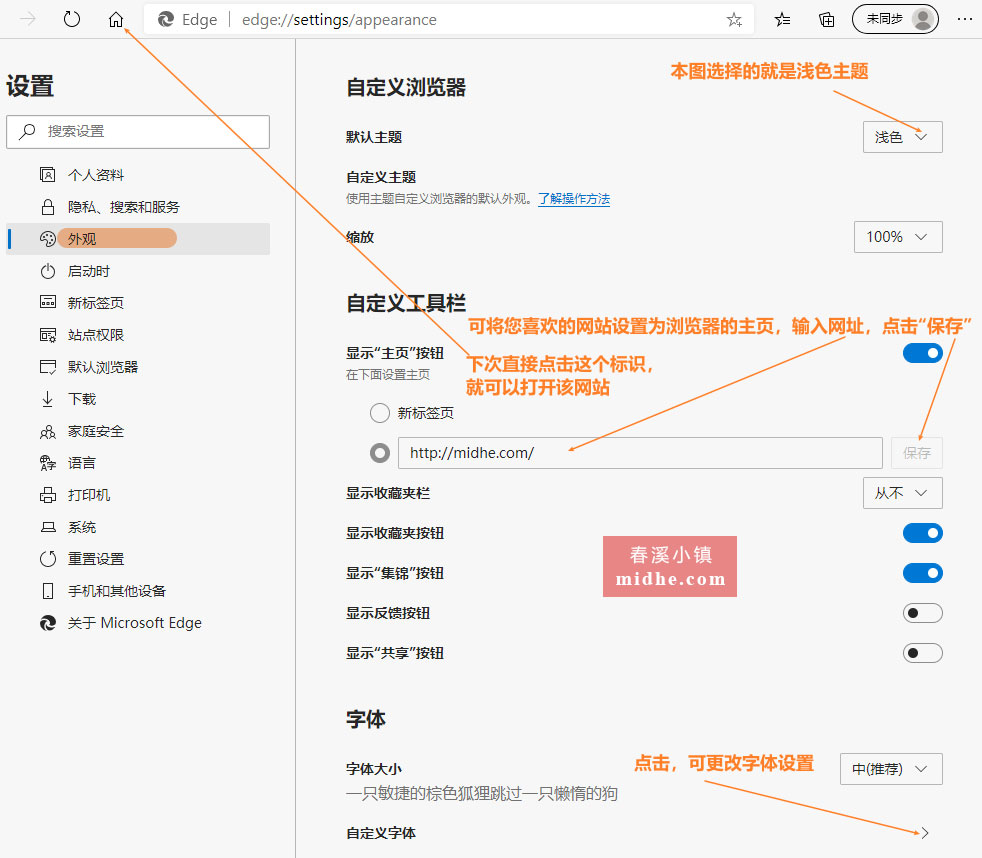Viewport: 982px width, 858px height.
Task: Open the 重置设置 section
Action: 138,559
